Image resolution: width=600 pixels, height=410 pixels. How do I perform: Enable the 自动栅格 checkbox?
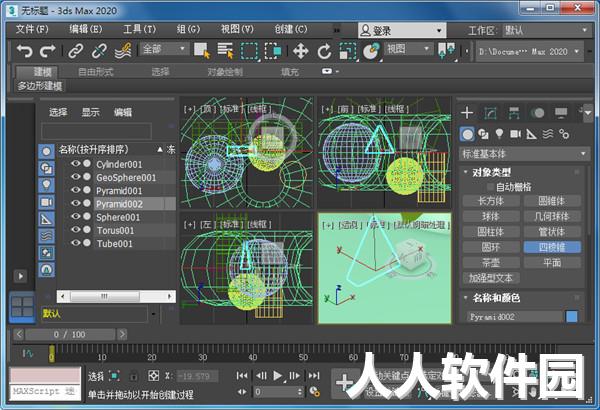pos(490,187)
